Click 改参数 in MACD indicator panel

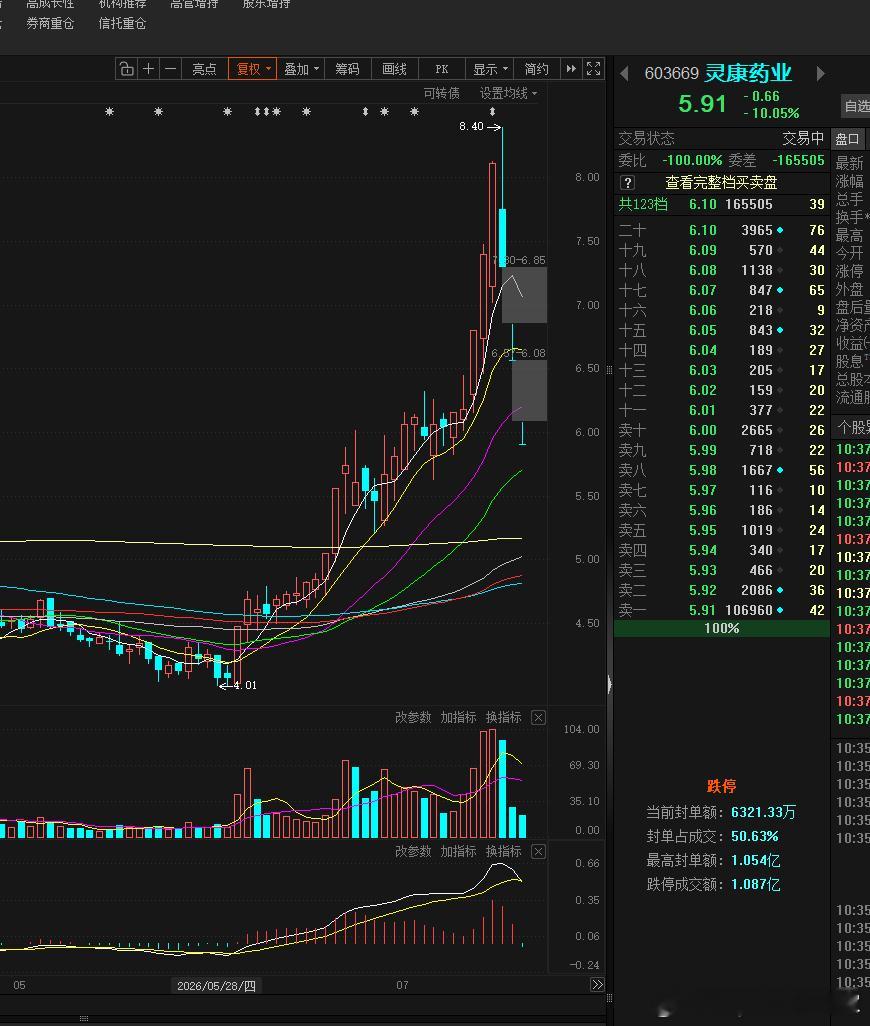click(x=413, y=851)
